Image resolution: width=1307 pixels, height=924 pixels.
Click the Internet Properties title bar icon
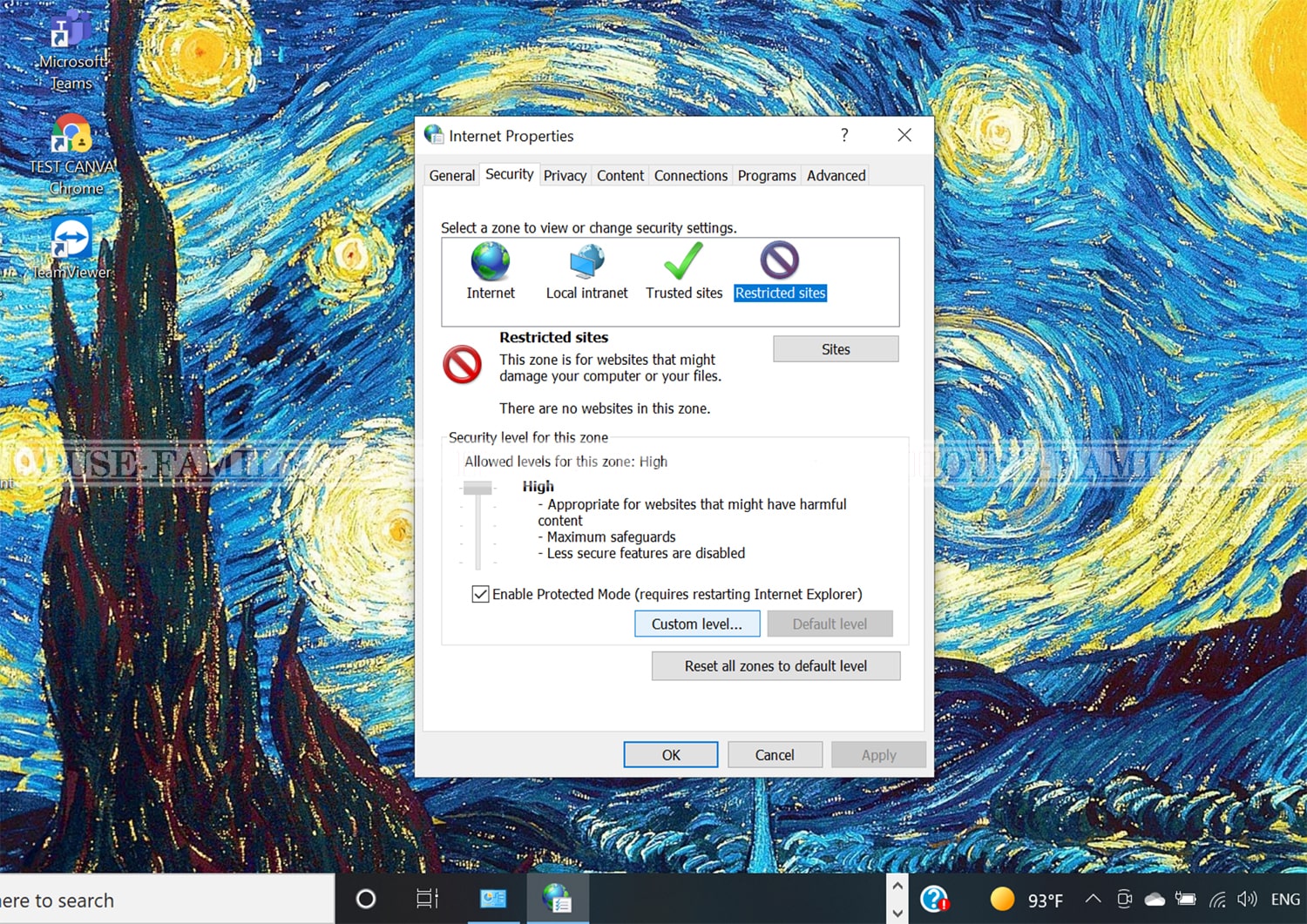pyautogui.click(x=434, y=135)
